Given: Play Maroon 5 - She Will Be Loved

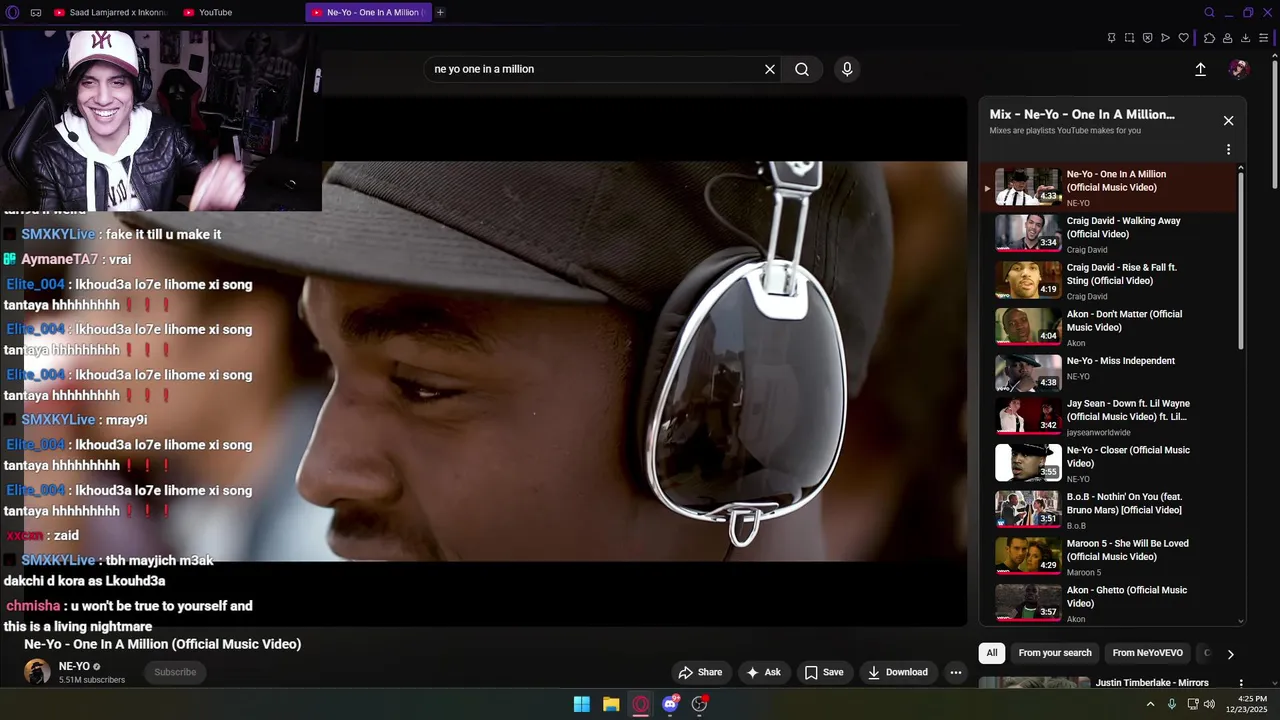Looking at the screenshot, I should pos(1110,556).
